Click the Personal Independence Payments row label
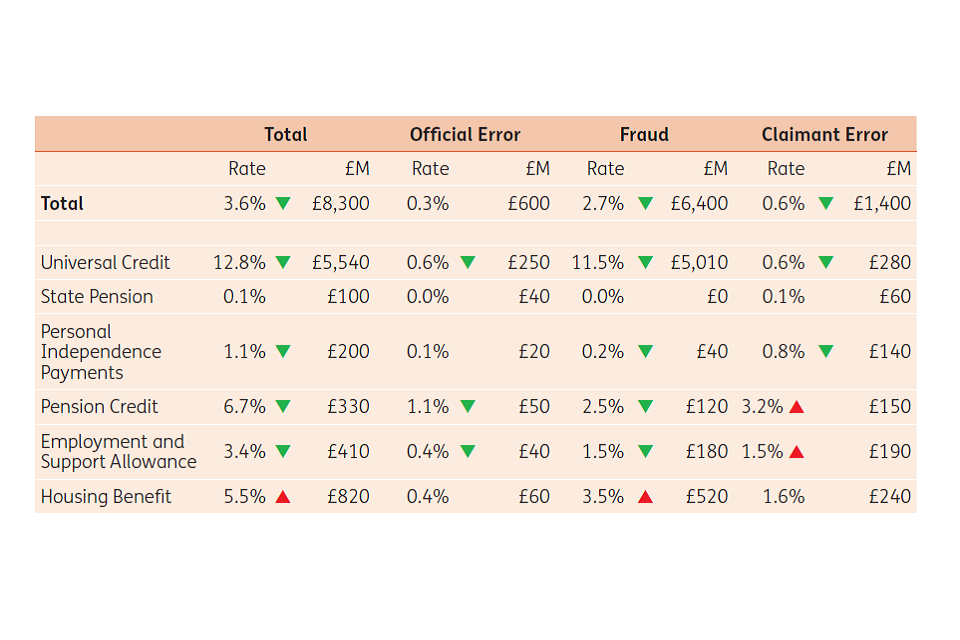Image resolution: width=960 pixels, height=640 pixels. pyautogui.click(x=100, y=351)
